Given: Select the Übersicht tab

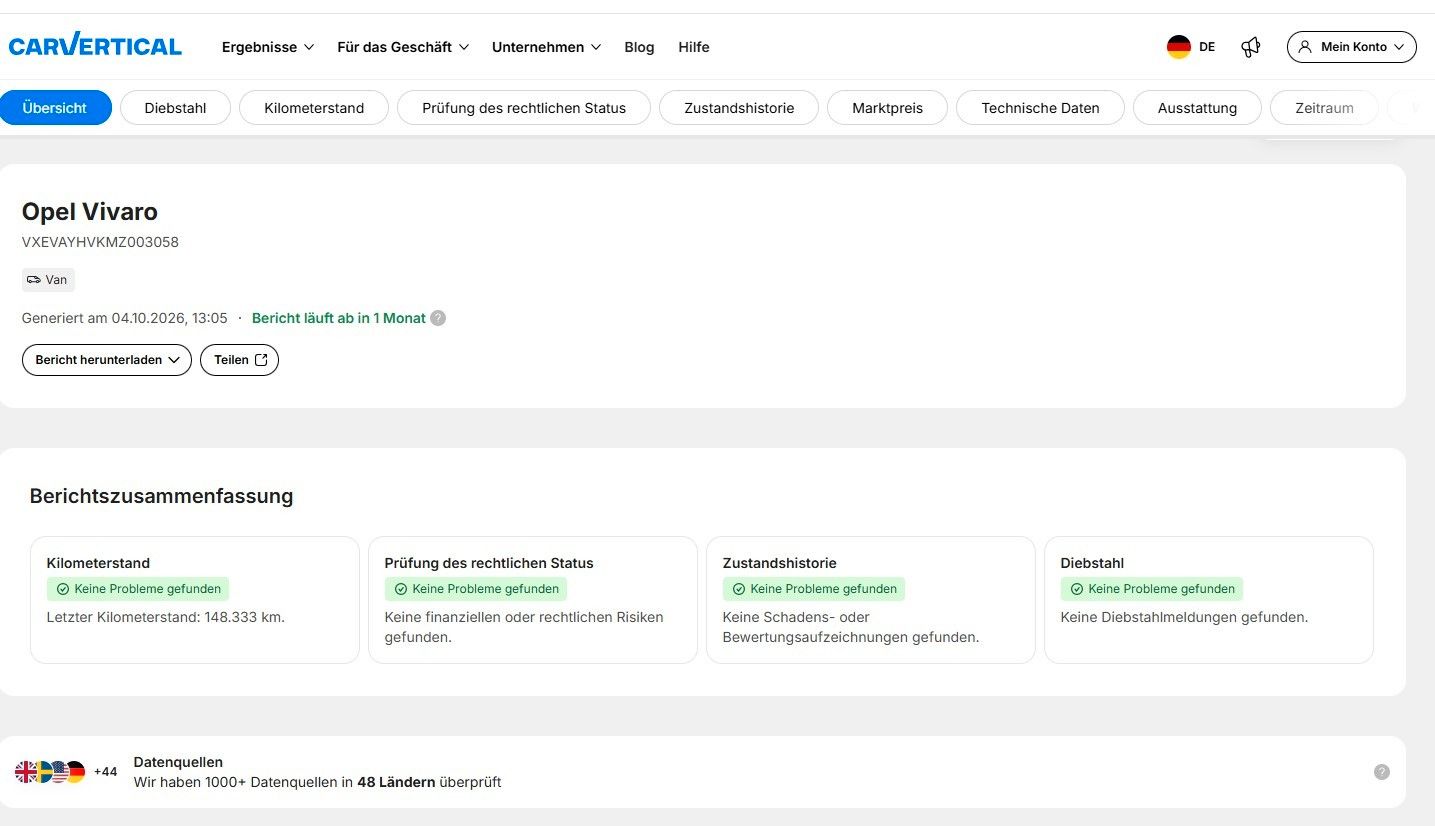Looking at the screenshot, I should click(55, 108).
